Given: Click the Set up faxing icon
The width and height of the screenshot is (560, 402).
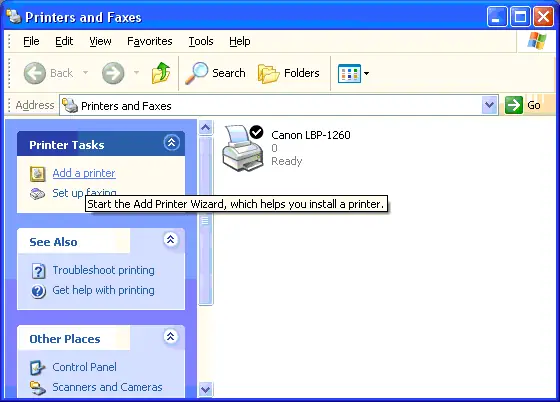Looking at the screenshot, I should (38, 194).
